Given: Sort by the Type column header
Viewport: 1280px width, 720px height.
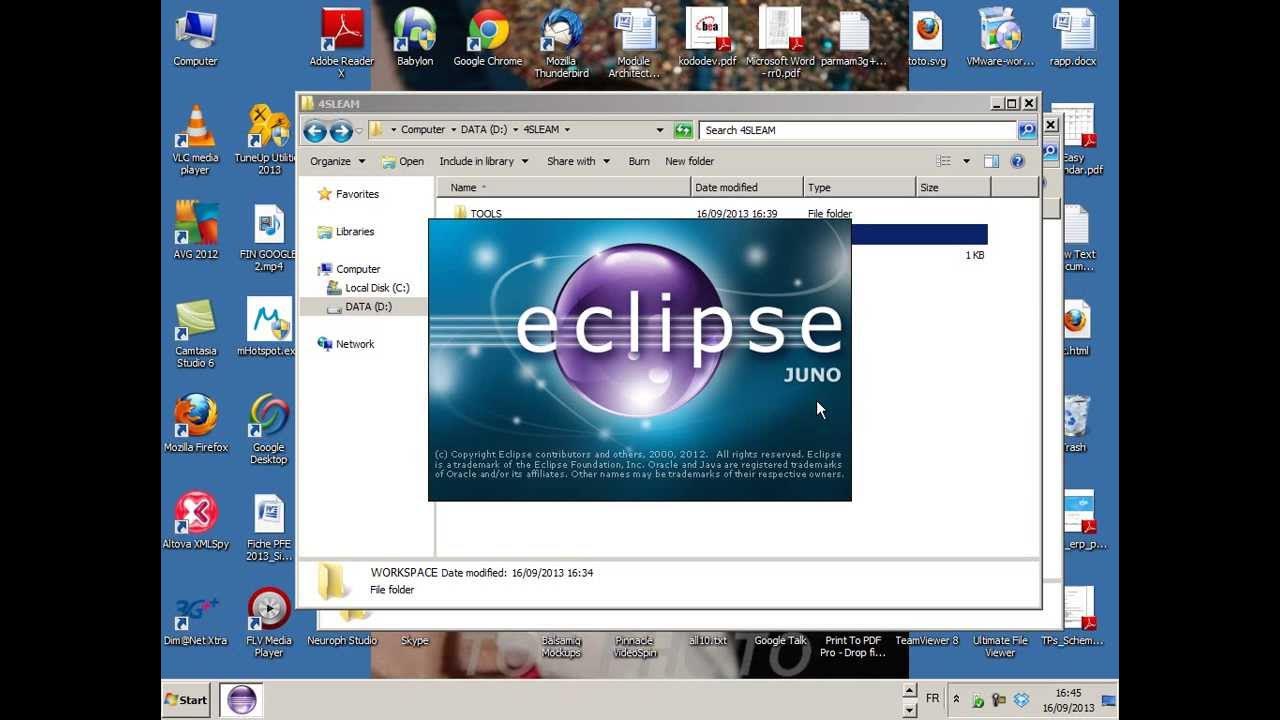Looking at the screenshot, I should (x=860, y=187).
